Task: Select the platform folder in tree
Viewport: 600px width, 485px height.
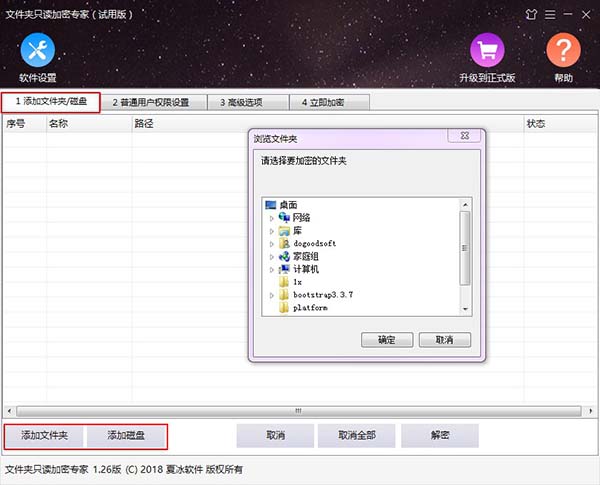Action: point(310,308)
